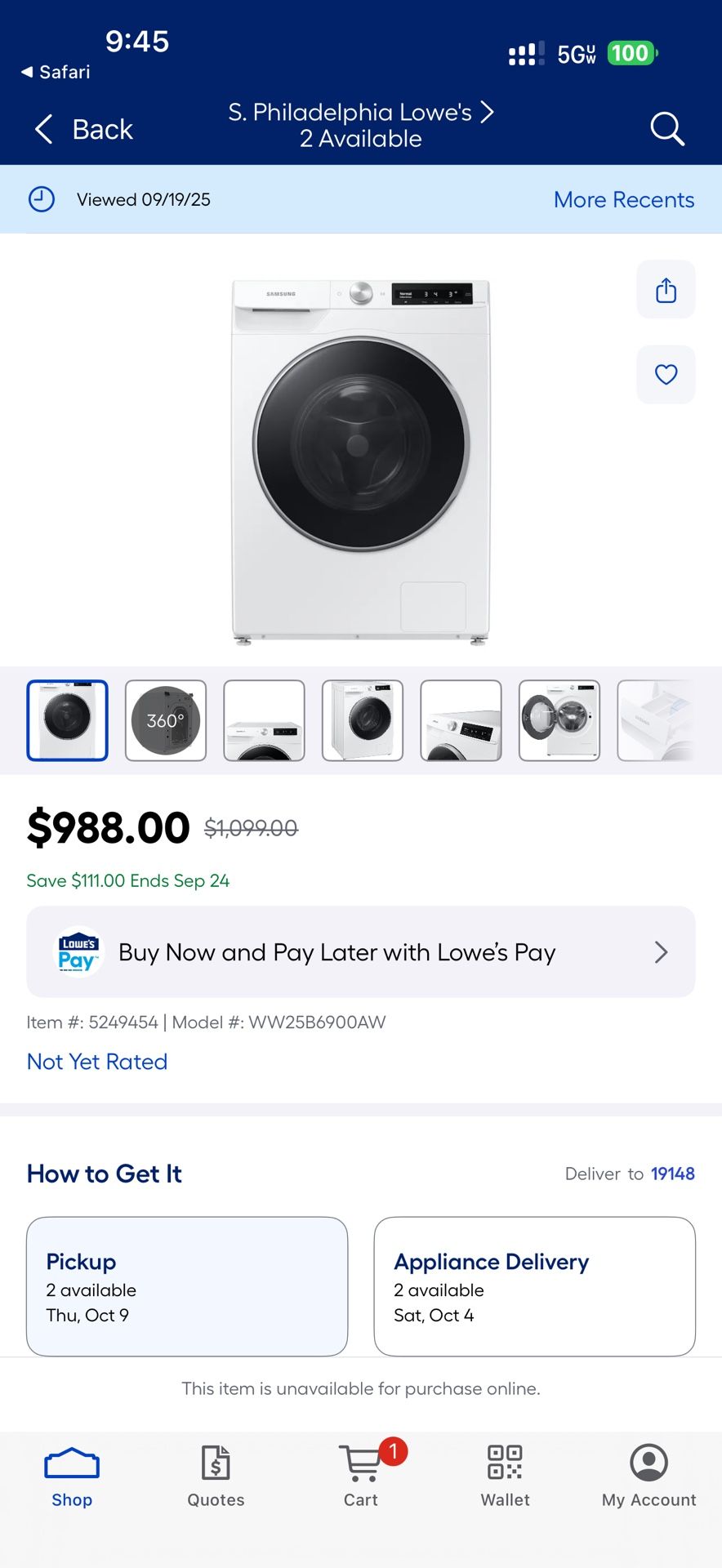This screenshot has width=722, height=1568.
Task: Go to My Account
Action: click(x=648, y=1475)
